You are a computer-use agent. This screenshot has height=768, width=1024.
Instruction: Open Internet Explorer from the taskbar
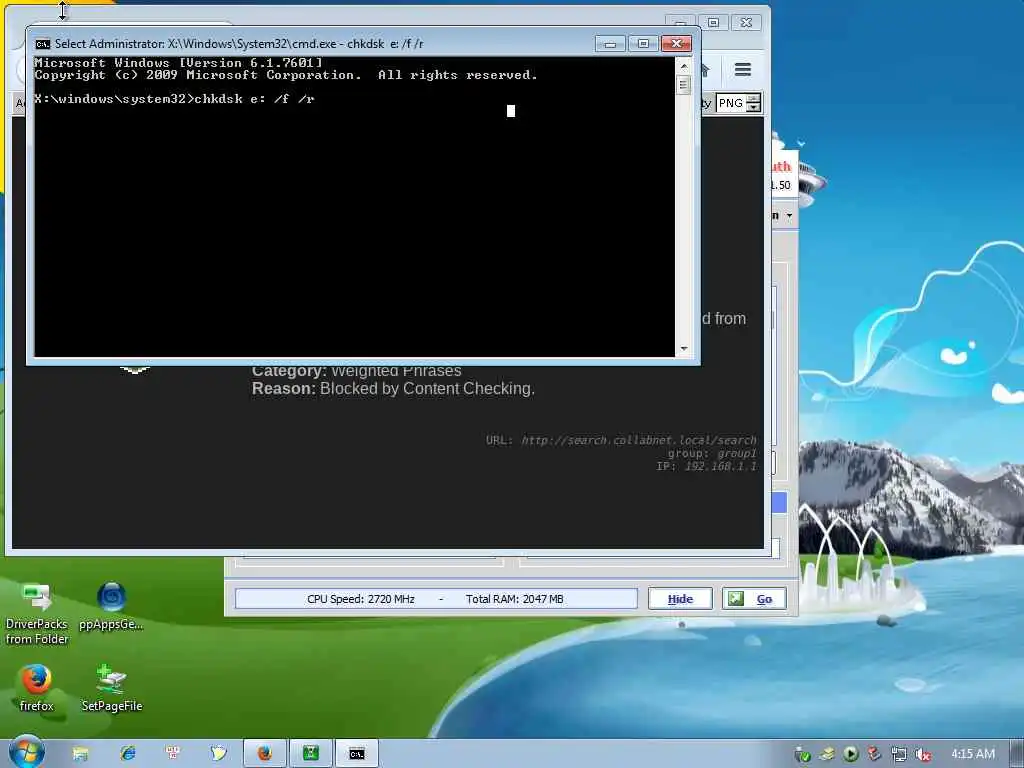127,753
